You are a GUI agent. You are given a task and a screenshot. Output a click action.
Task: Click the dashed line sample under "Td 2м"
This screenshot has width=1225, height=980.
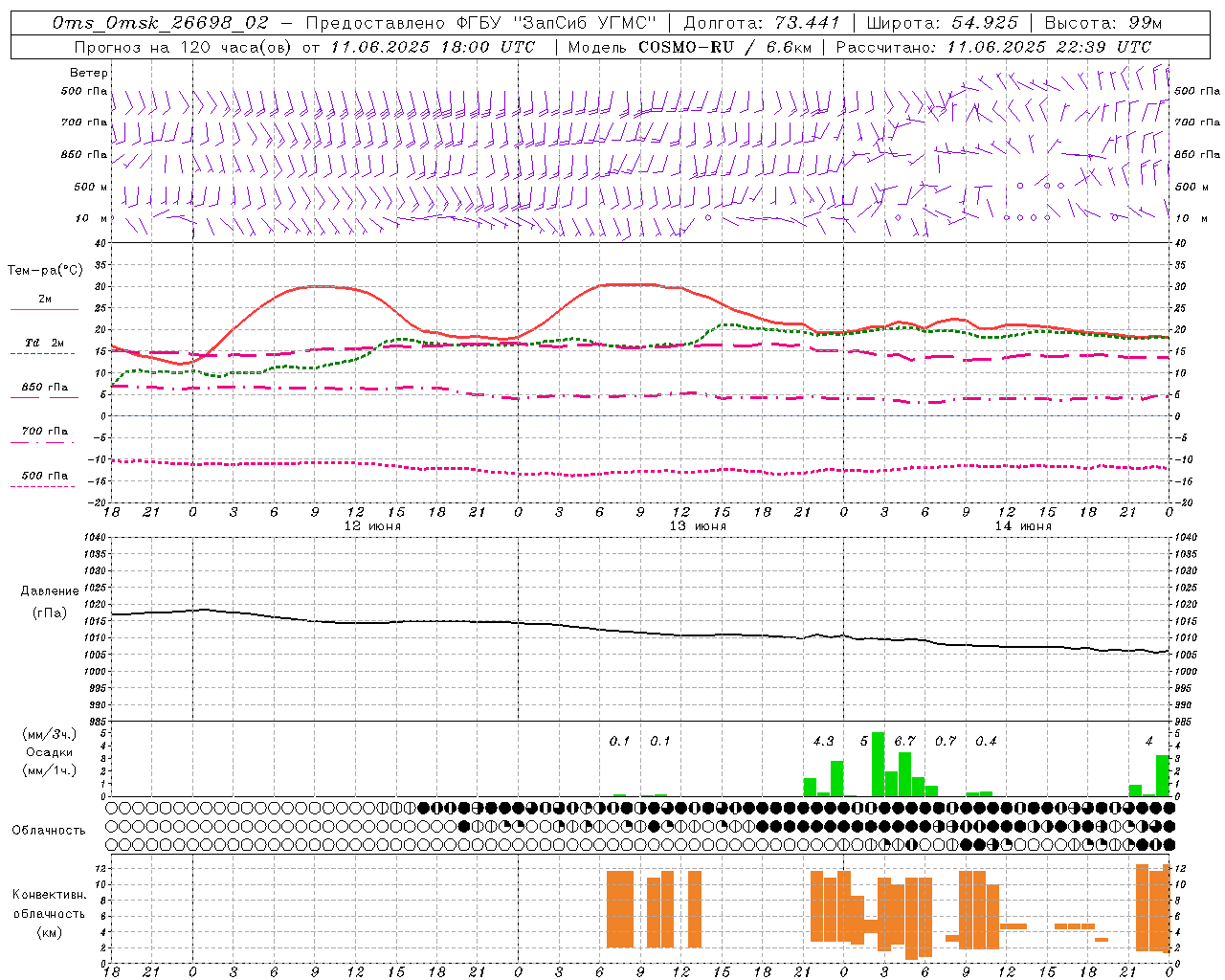click(43, 354)
